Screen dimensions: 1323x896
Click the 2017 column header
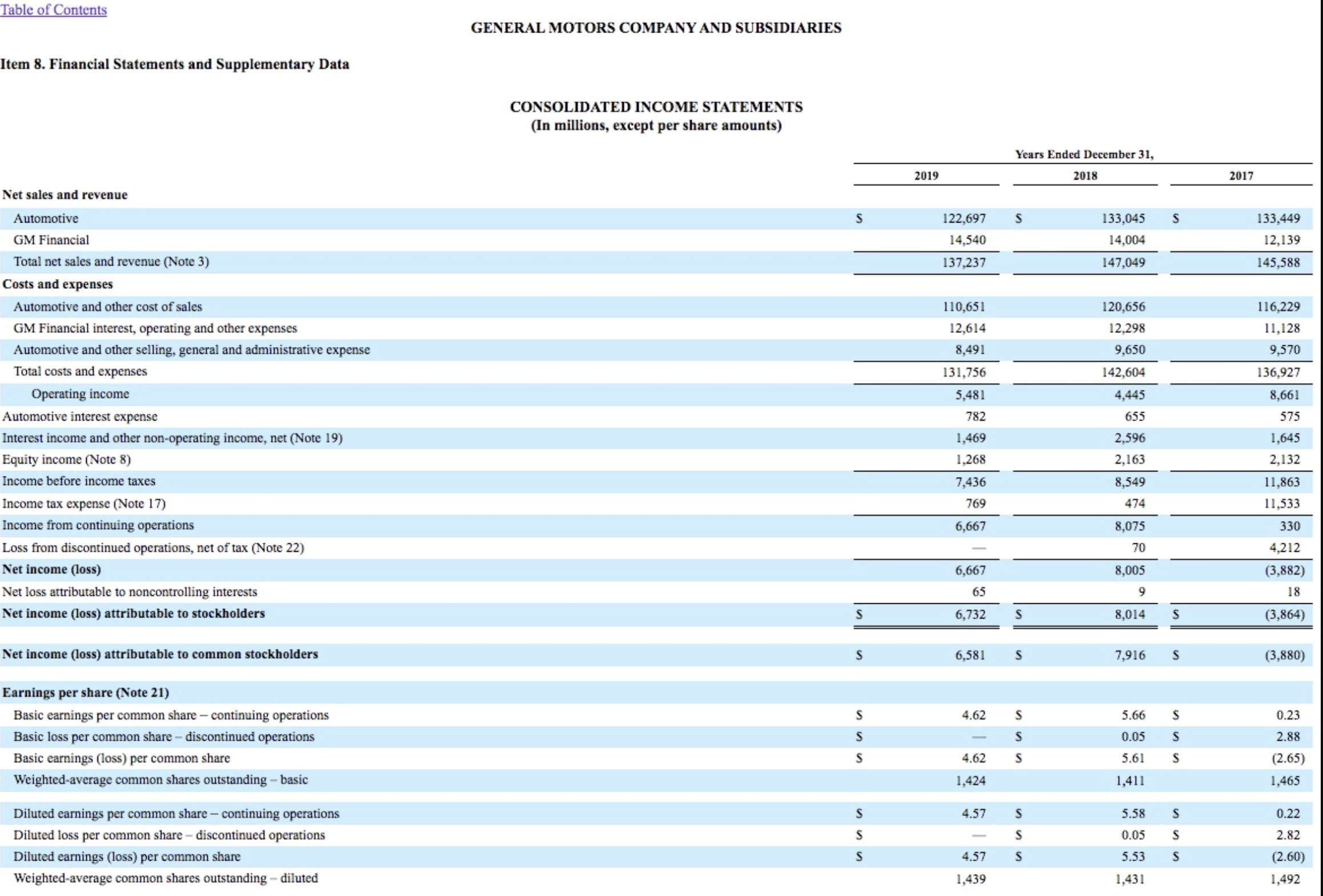click(1241, 176)
